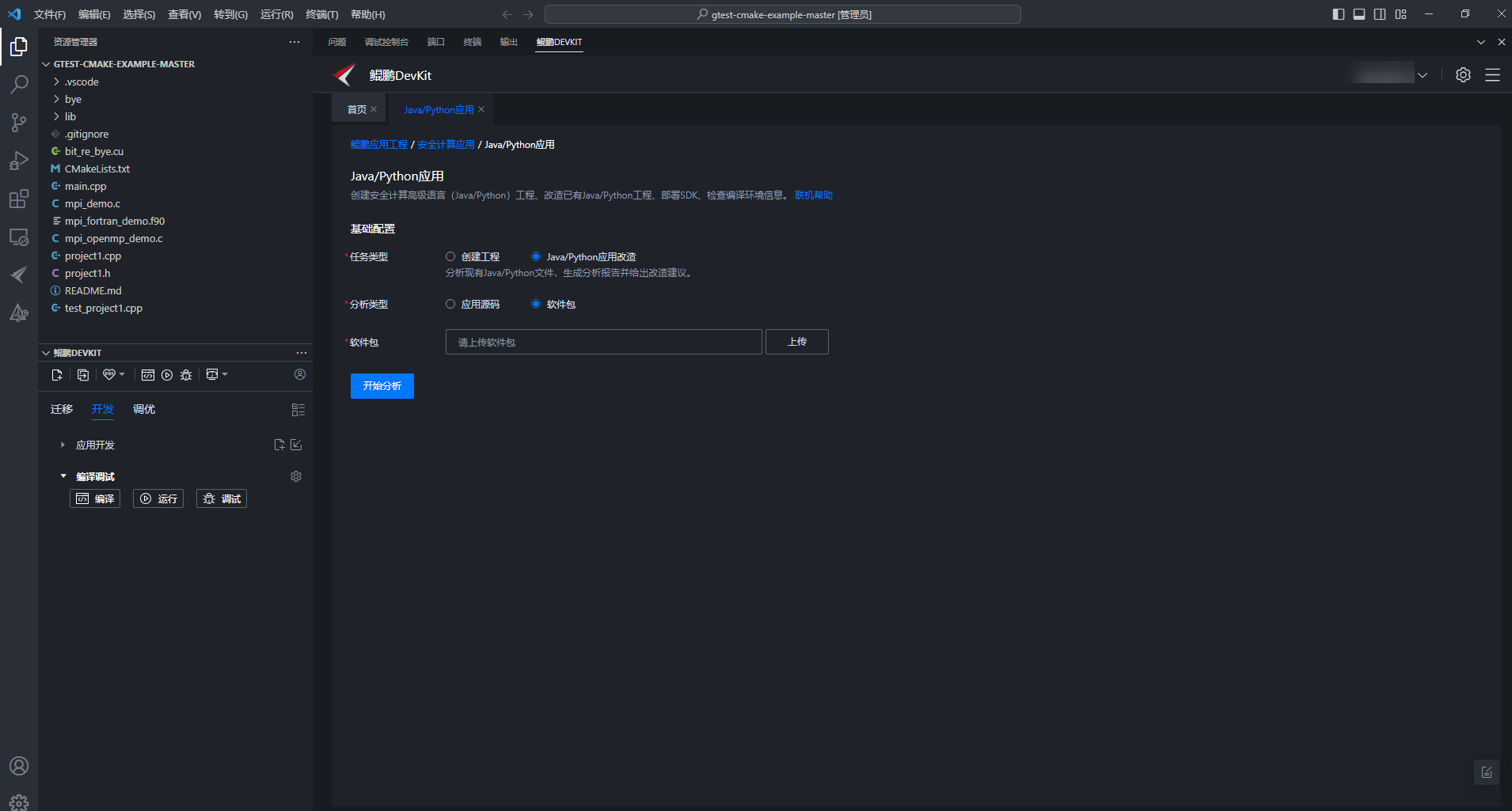This screenshot has width=1512, height=811.
Task: Open the Search view in activity bar
Action: tap(19, 84)
